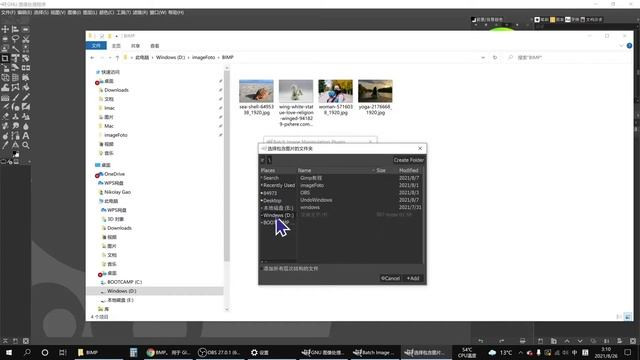Screen dimensions: 640x360
Task: Open the quick access toolbar dropdown
Action: click(116, 36)
